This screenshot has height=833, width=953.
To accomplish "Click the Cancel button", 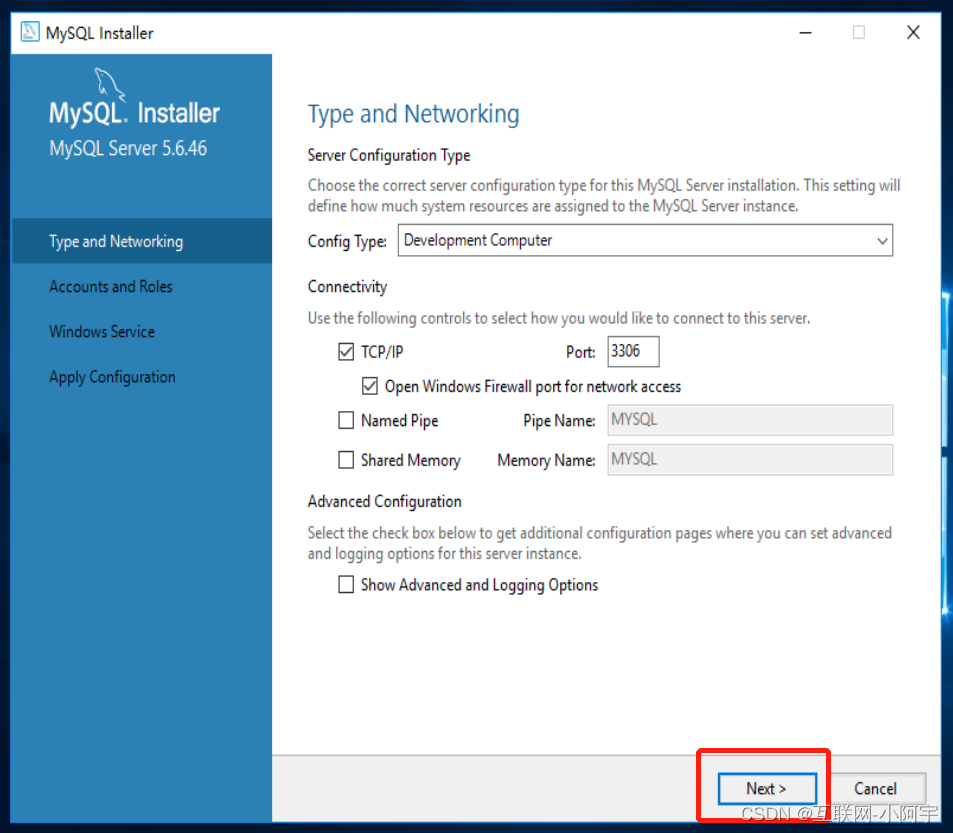I will 878,788.
